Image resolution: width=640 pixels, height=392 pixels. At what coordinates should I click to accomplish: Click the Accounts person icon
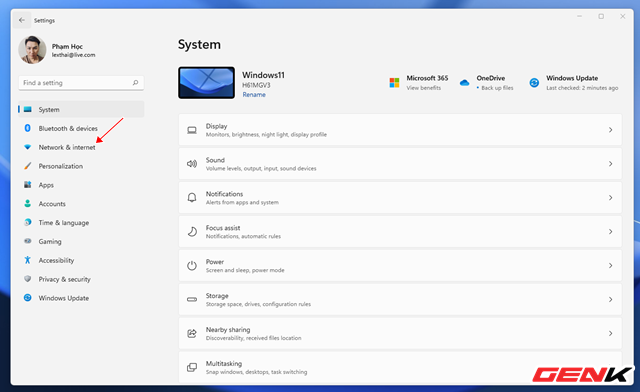(28, 203)
